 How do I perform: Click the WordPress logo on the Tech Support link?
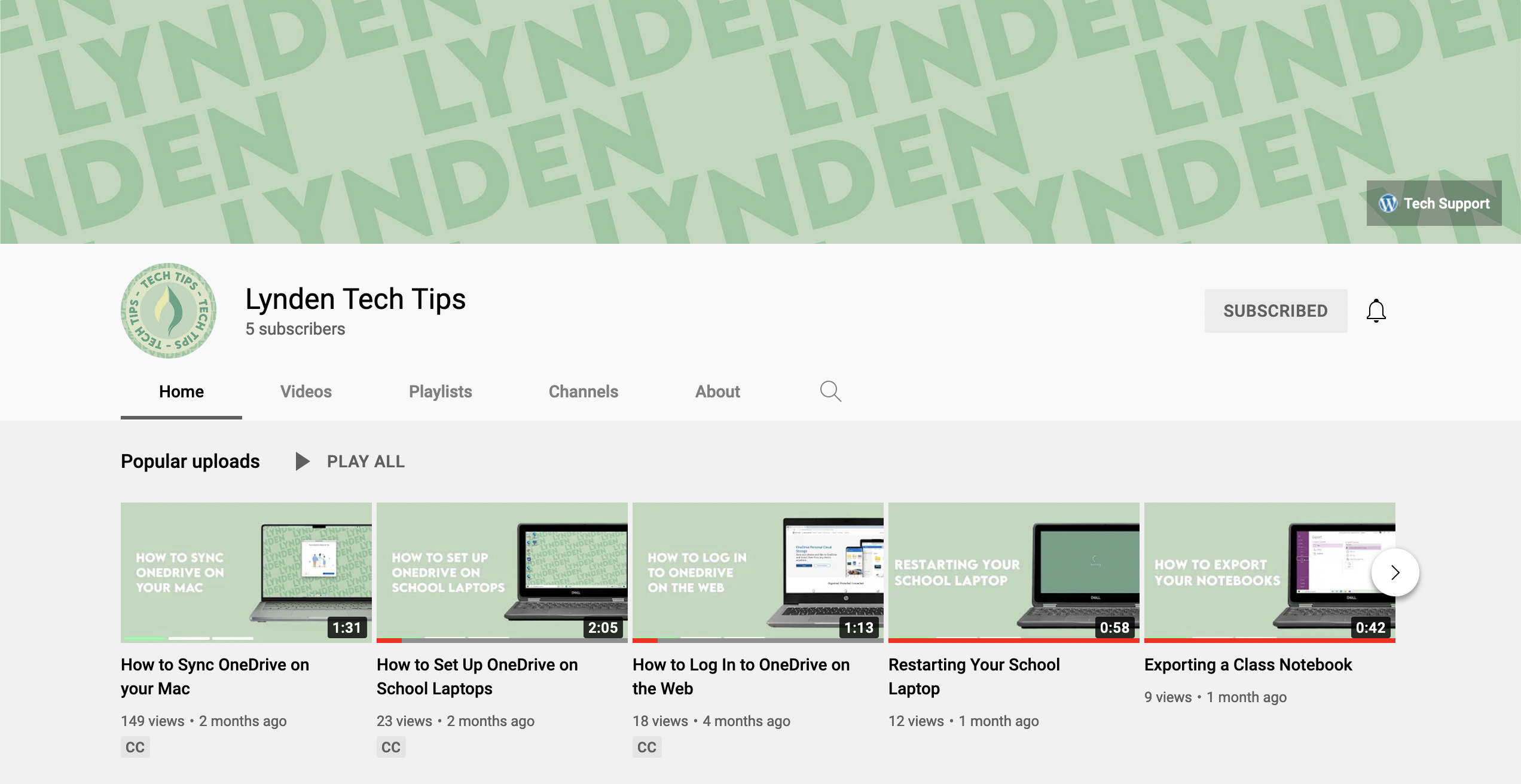(x=1388, y=203)
